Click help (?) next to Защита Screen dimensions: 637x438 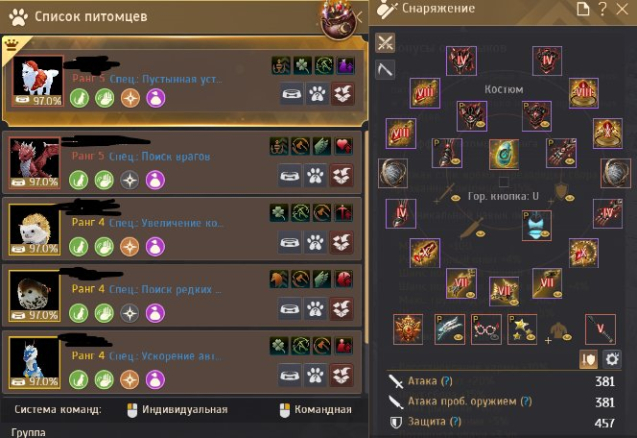[x=456, y=422]
